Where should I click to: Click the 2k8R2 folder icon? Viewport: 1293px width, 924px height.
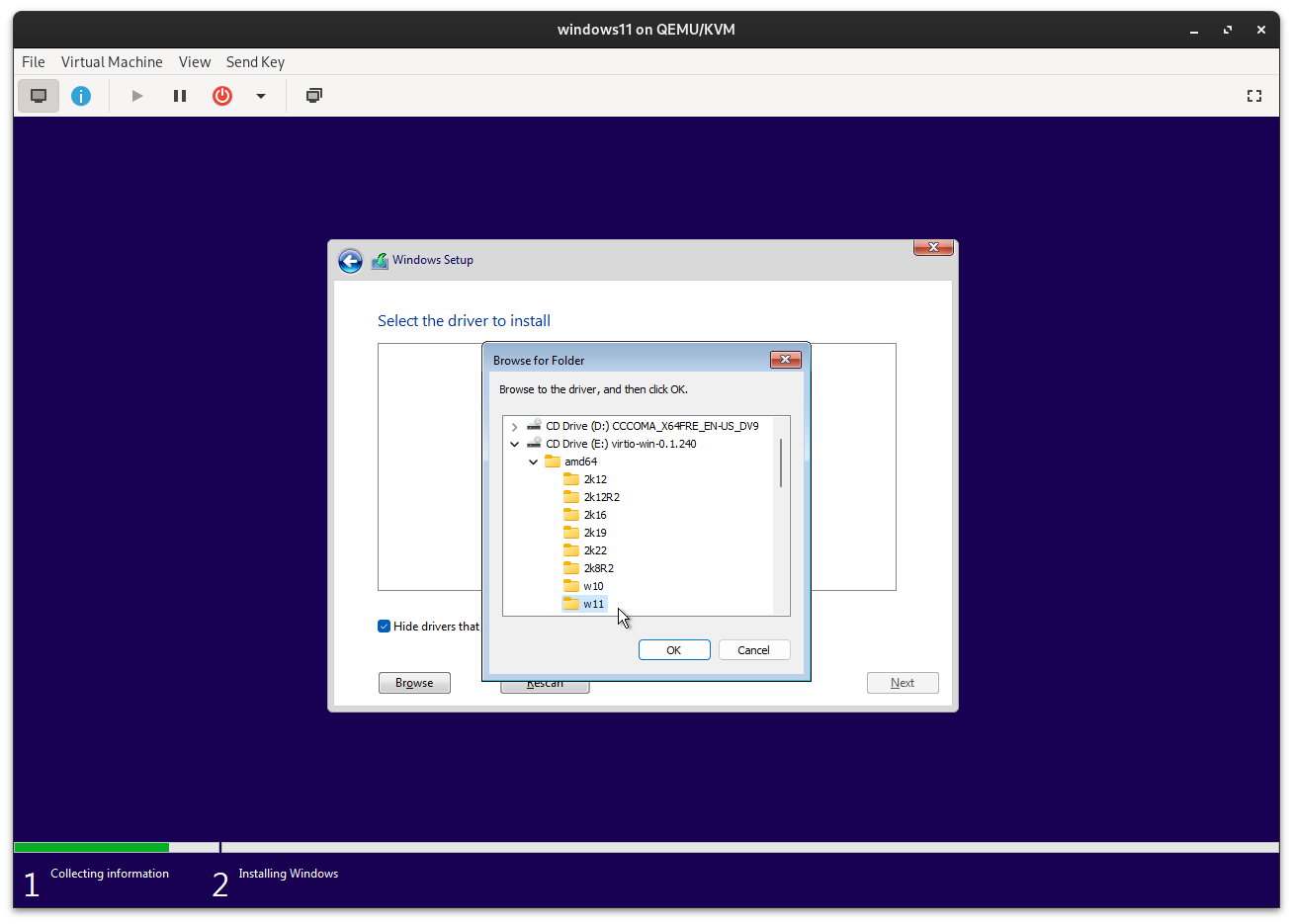[x=571, y=568]
